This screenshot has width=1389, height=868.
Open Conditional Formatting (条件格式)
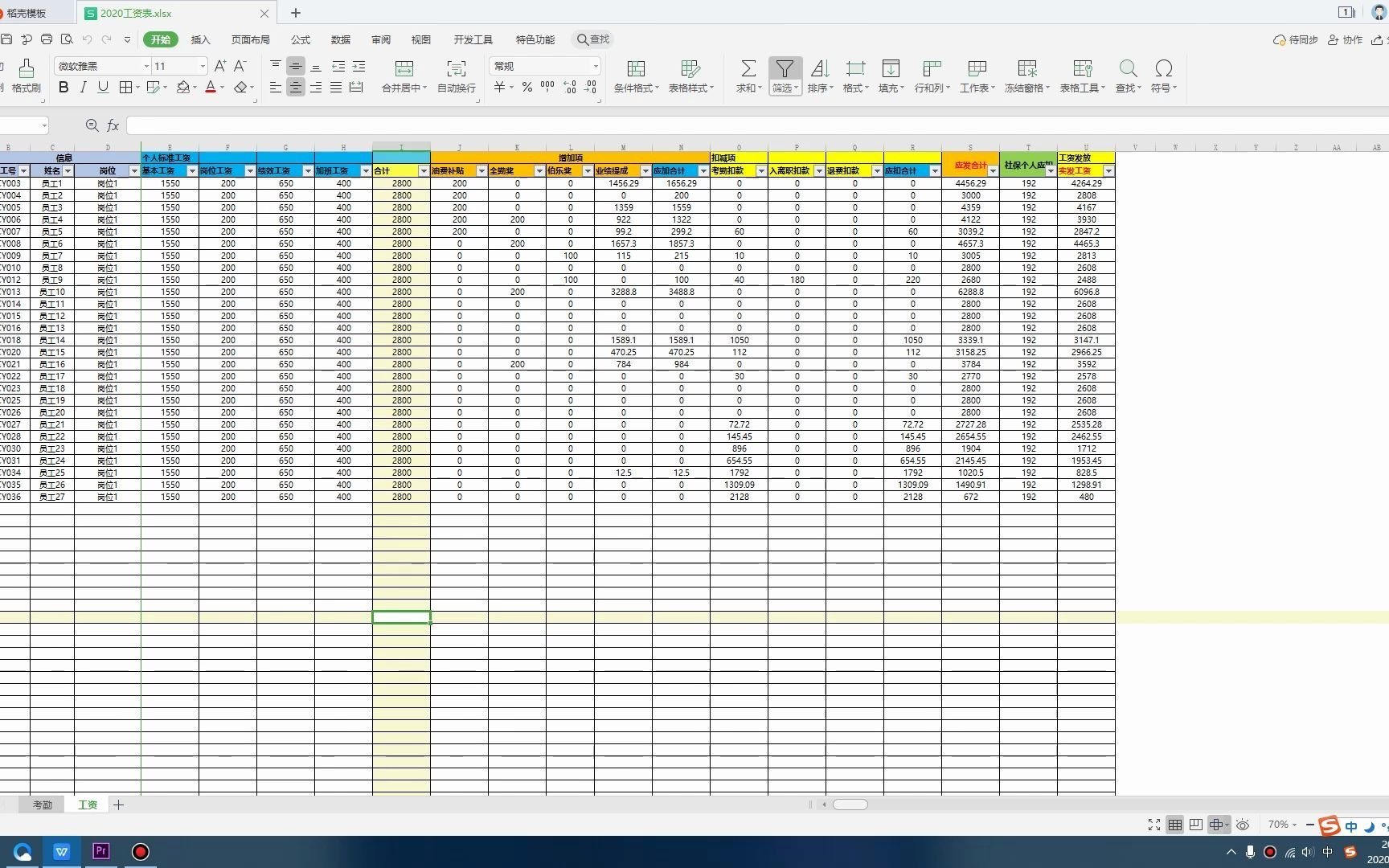click(637, 76)
